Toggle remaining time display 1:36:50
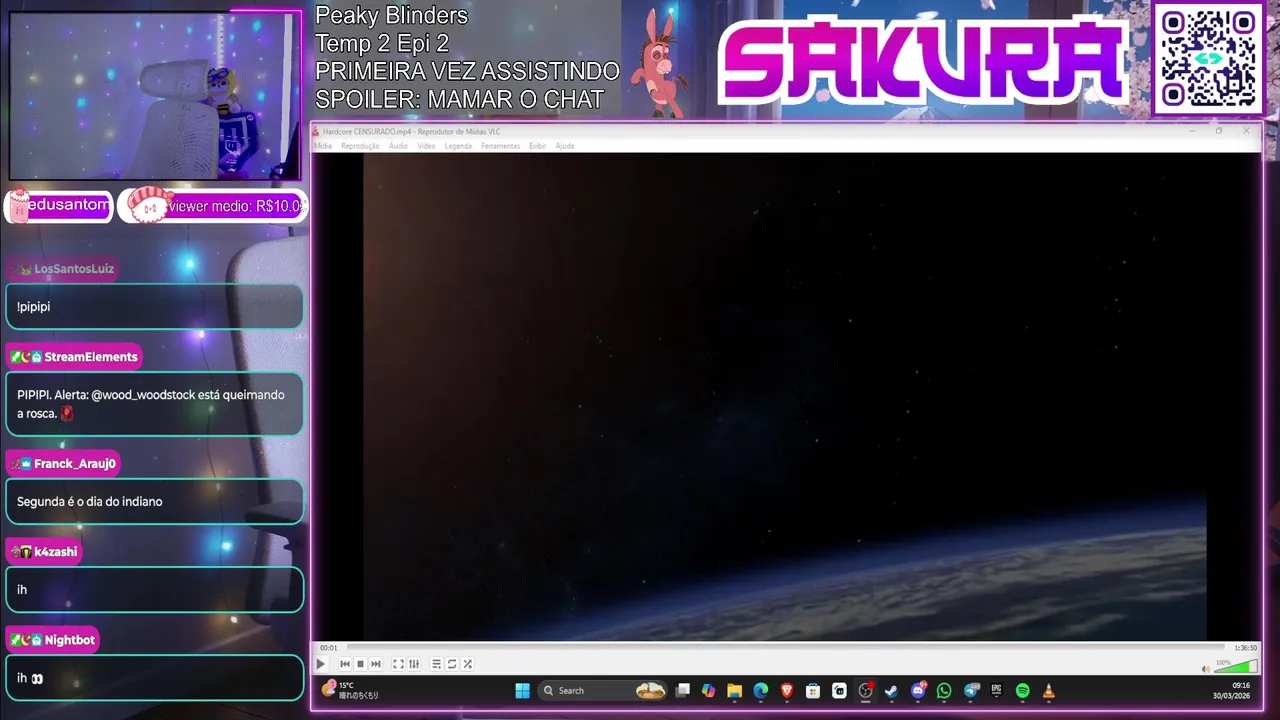 (1245, 648)
